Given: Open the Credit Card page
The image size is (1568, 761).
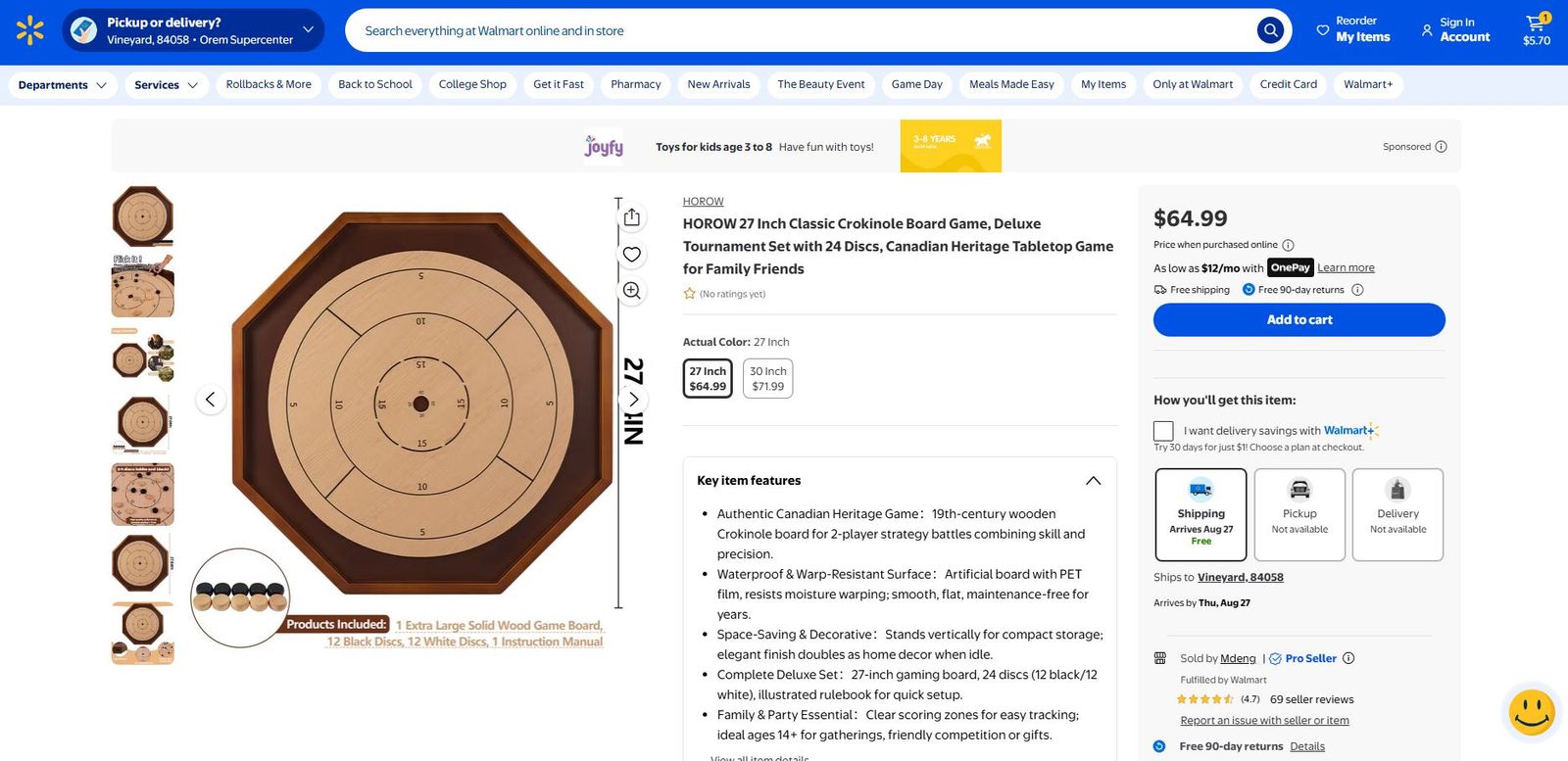Looking at the screenshot, I should [1289, 85].
